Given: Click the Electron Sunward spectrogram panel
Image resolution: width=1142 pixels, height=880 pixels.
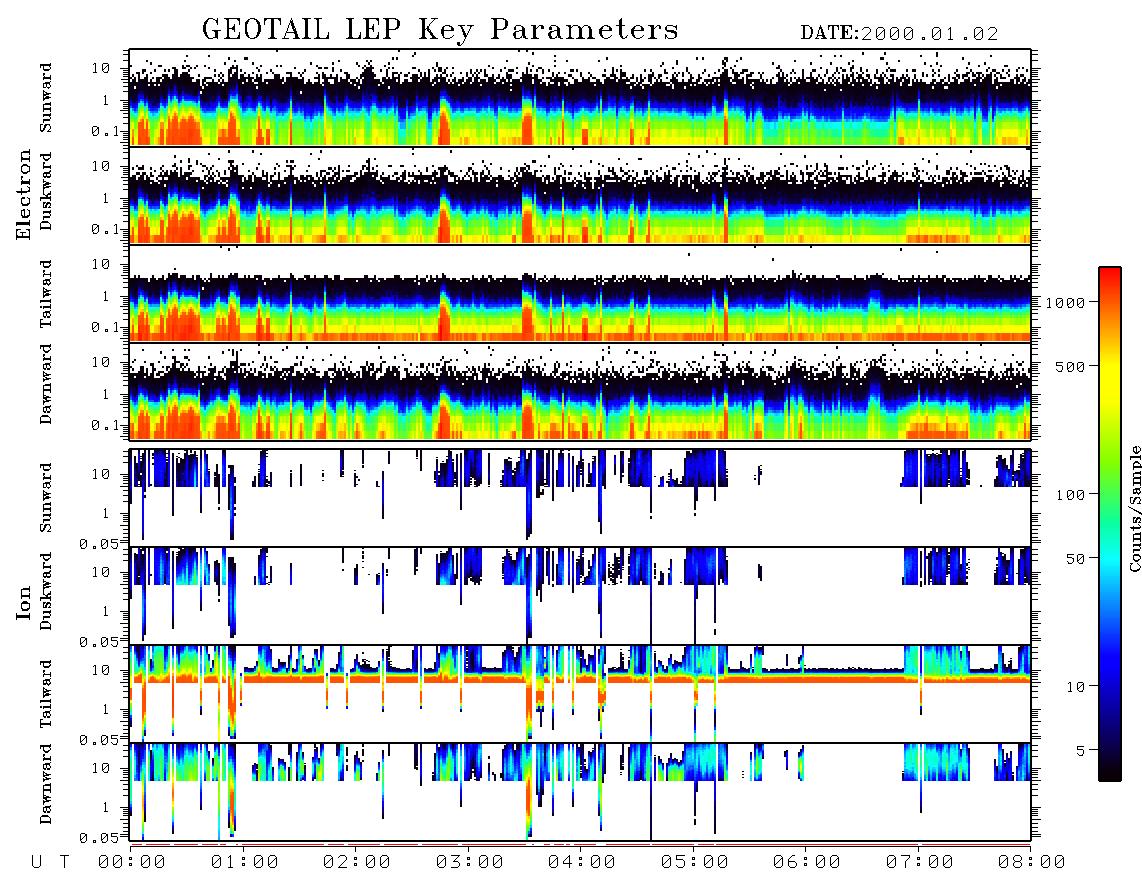Looking at the screenshot, I should (580, 98).
